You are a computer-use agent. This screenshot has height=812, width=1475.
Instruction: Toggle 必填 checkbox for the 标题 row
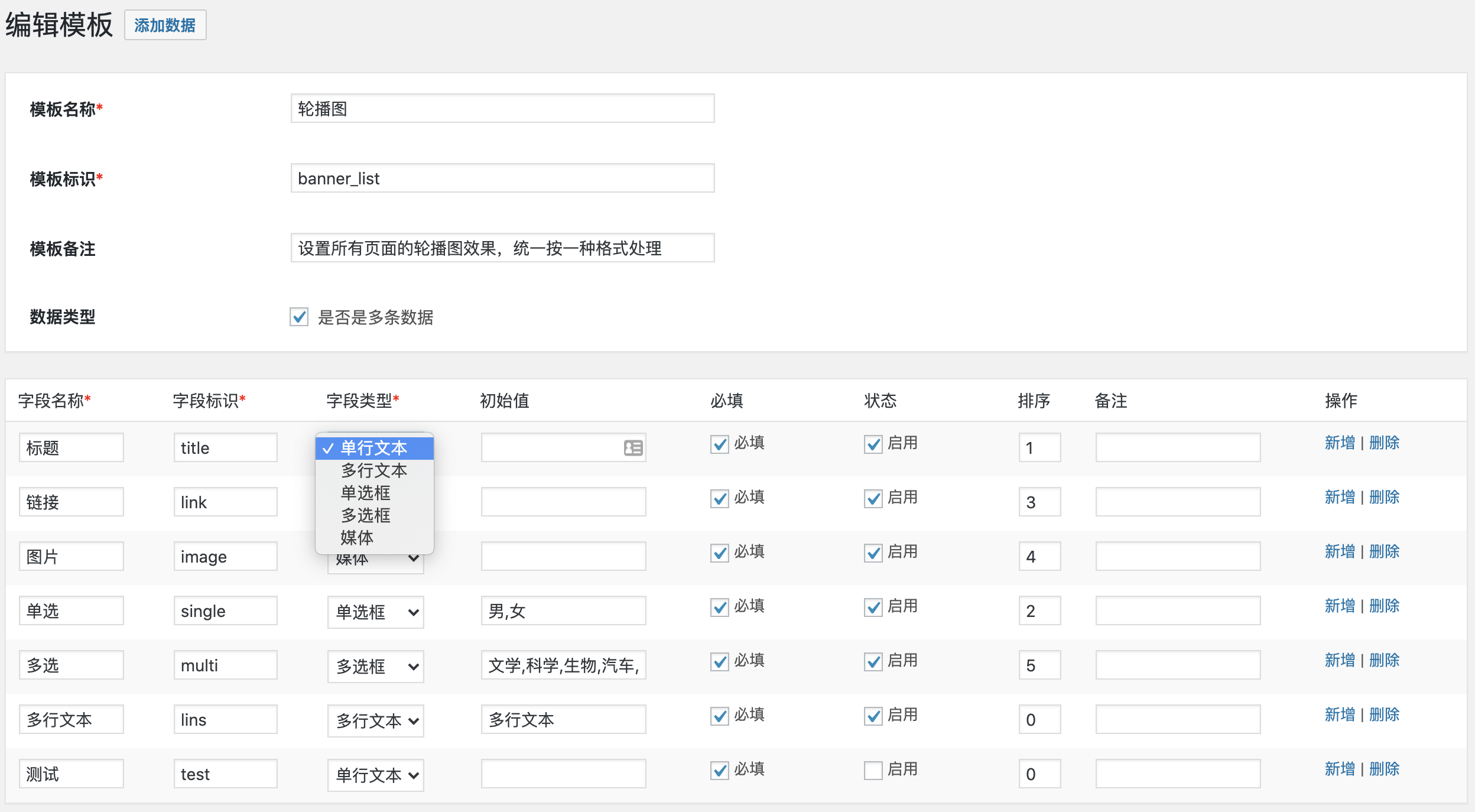pos(719,444)
